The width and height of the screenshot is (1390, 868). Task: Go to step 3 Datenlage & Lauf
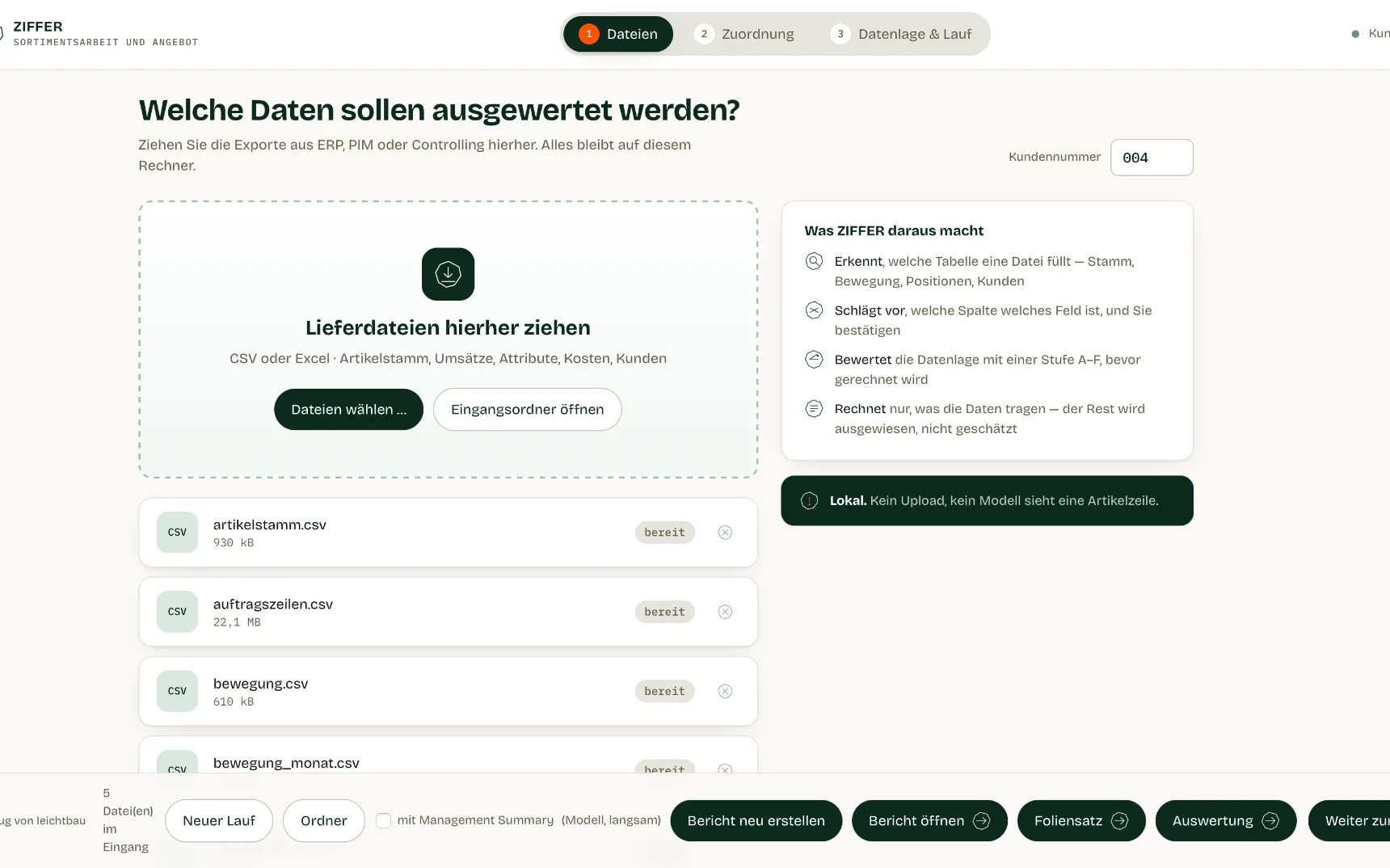point(901,34)
